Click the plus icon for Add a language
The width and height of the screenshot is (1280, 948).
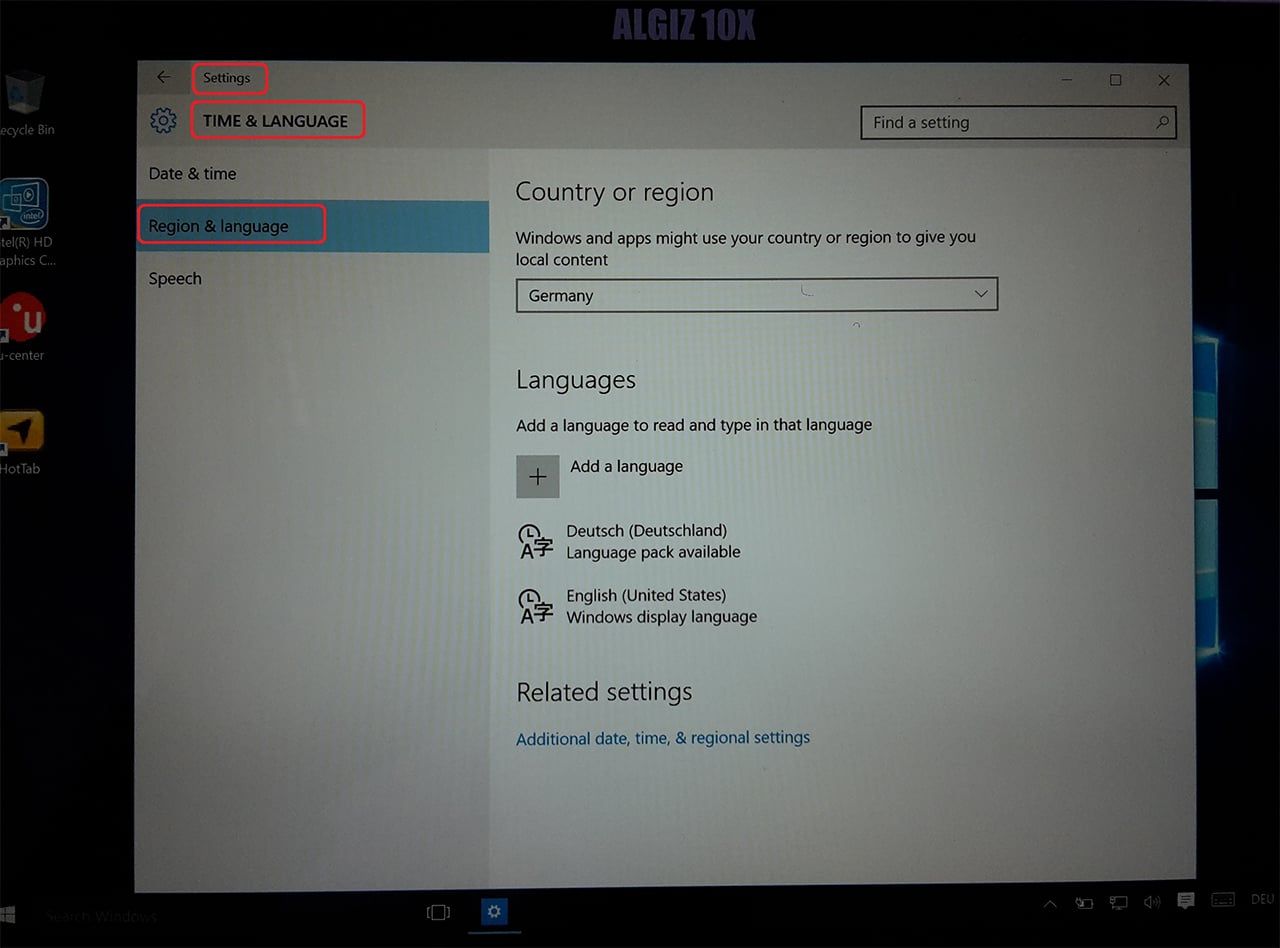point(538,477)
